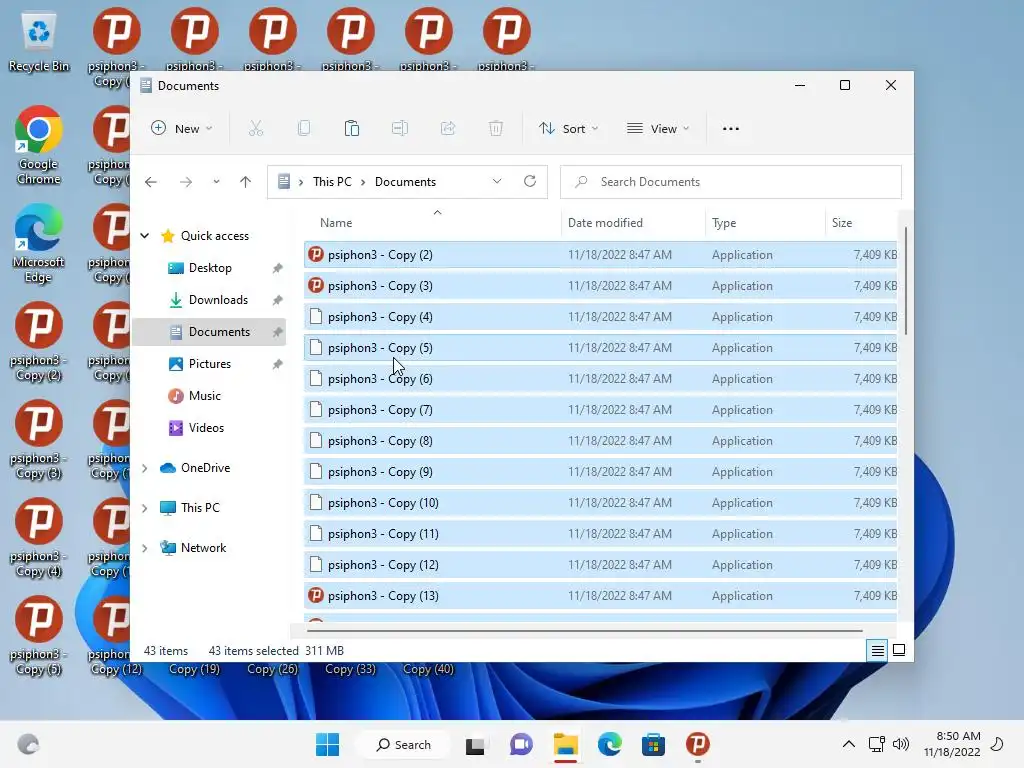Select file psiphon3 - Copy (10)
The image size is (1024, 768).
(x=600, y=503)
